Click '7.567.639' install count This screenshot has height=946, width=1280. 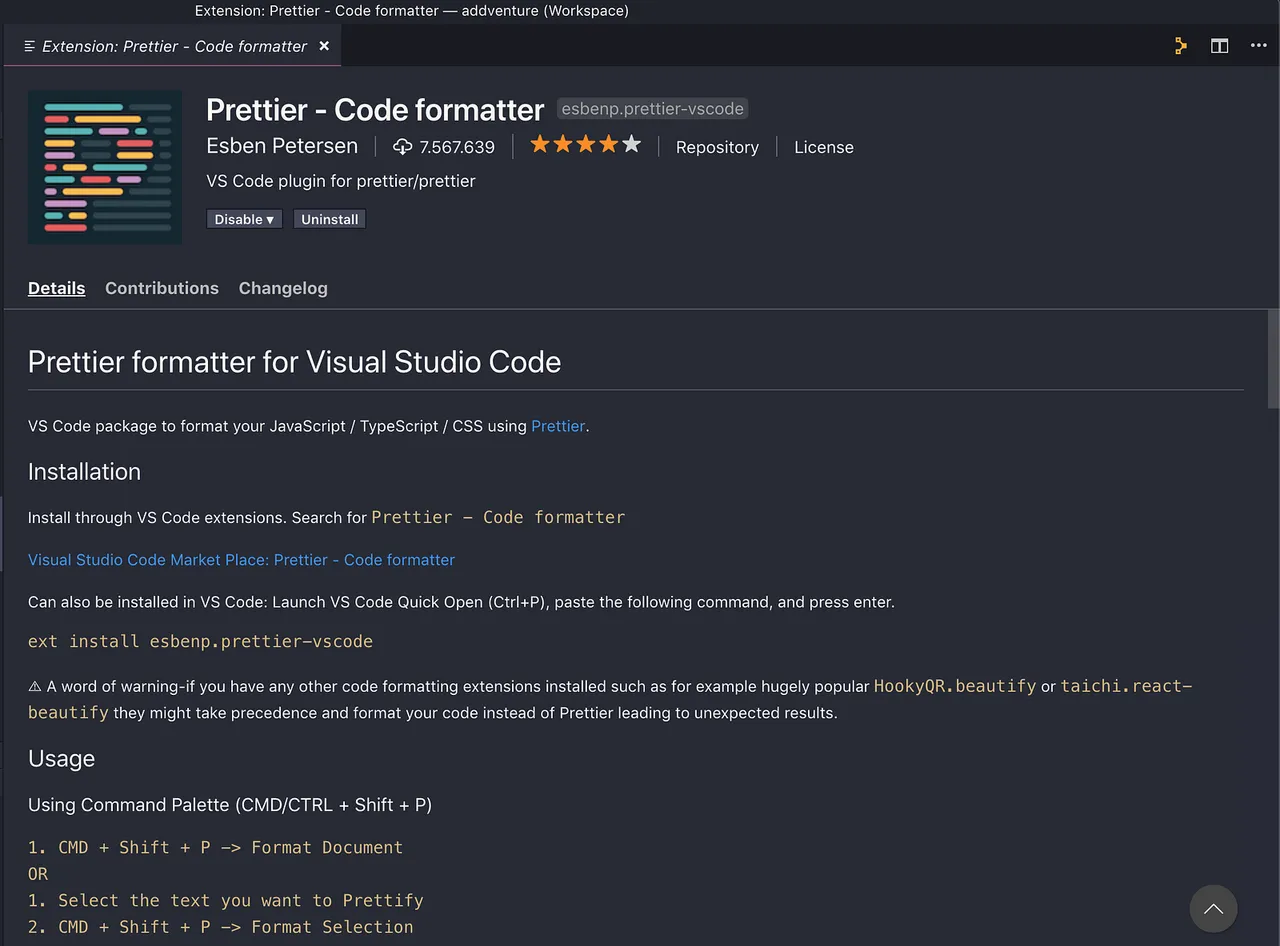click(x=457, y=147)
